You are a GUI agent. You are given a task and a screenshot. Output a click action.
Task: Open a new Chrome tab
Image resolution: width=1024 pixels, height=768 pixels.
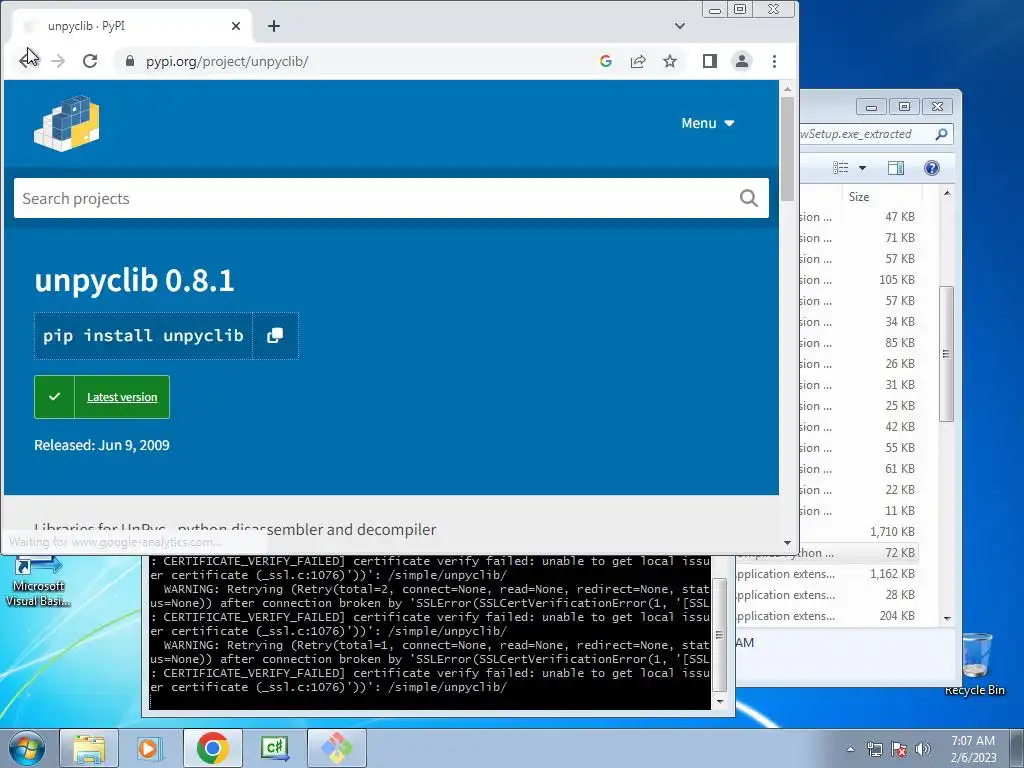pos(274,25)
